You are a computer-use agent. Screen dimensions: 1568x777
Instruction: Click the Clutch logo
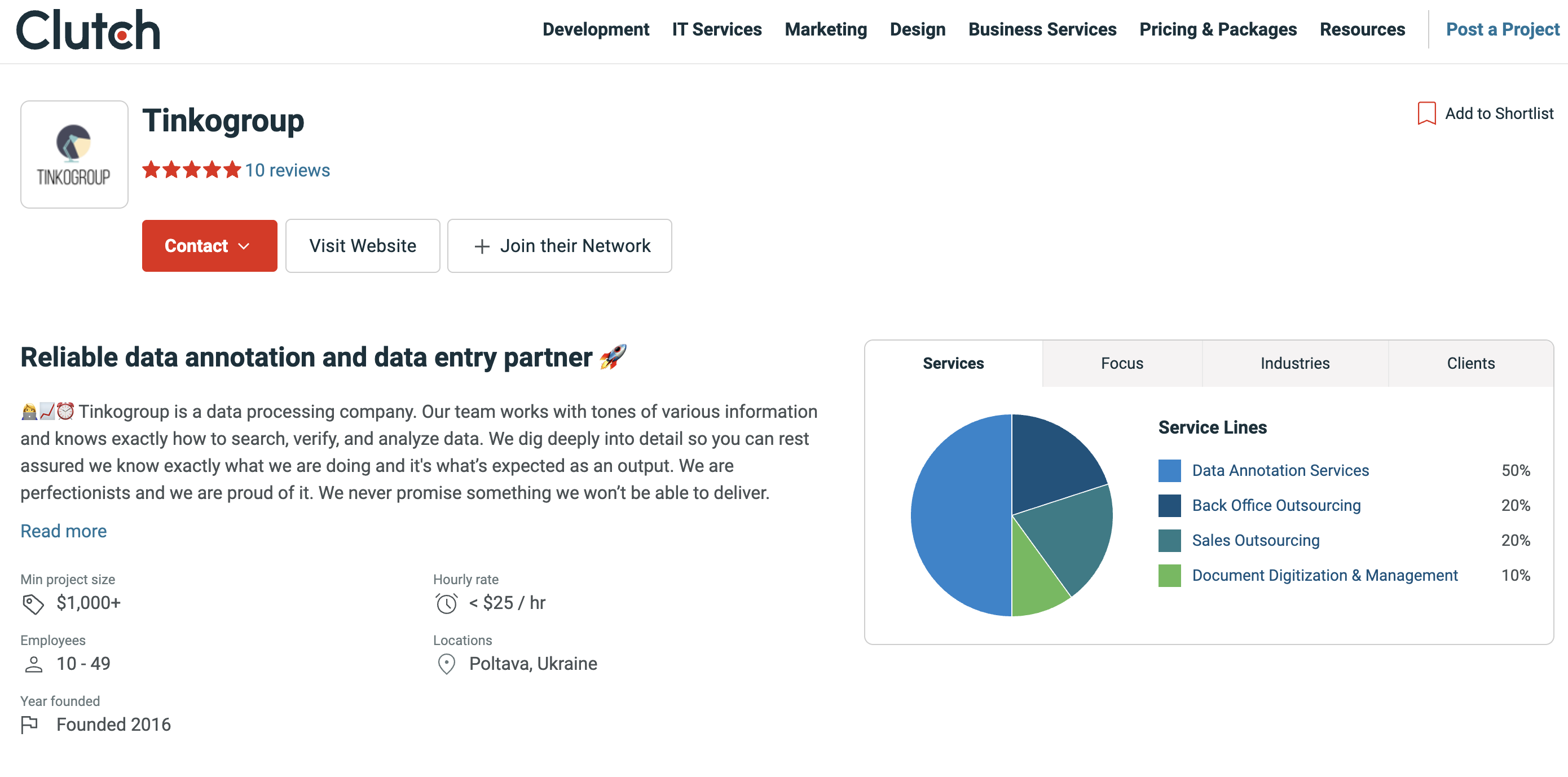point(87,30)
